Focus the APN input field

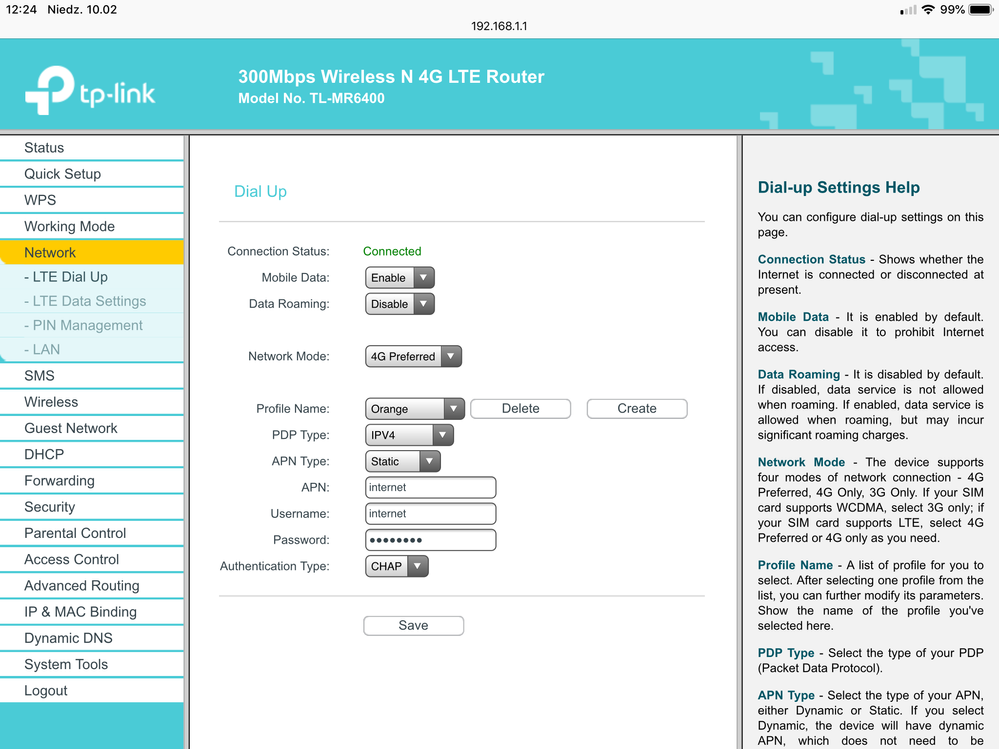click(431, 487)
